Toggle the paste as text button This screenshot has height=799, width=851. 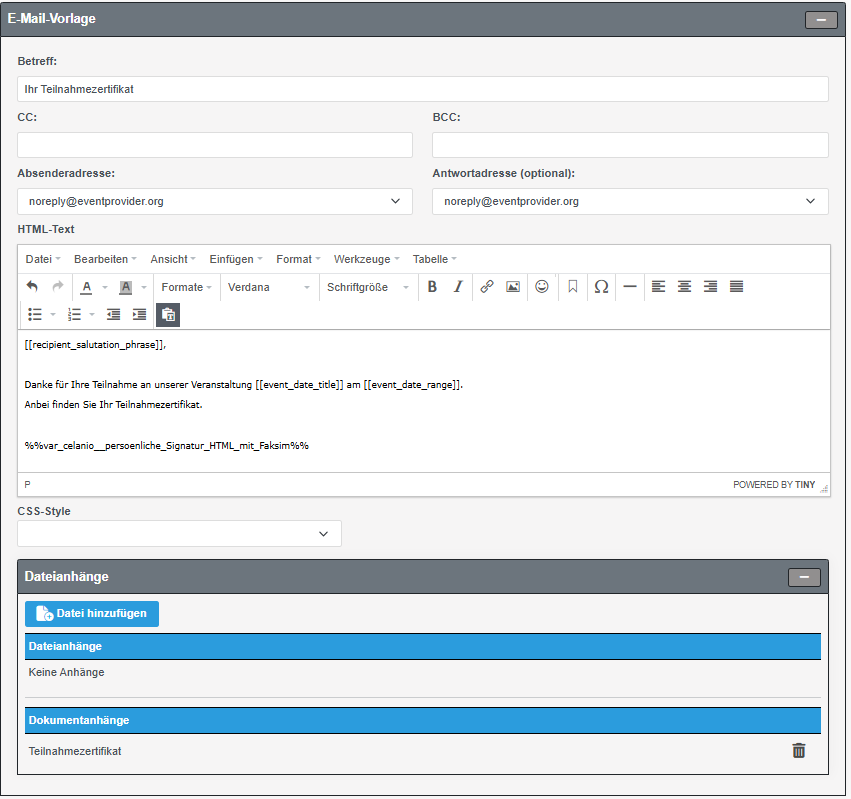tap(168, 314)
